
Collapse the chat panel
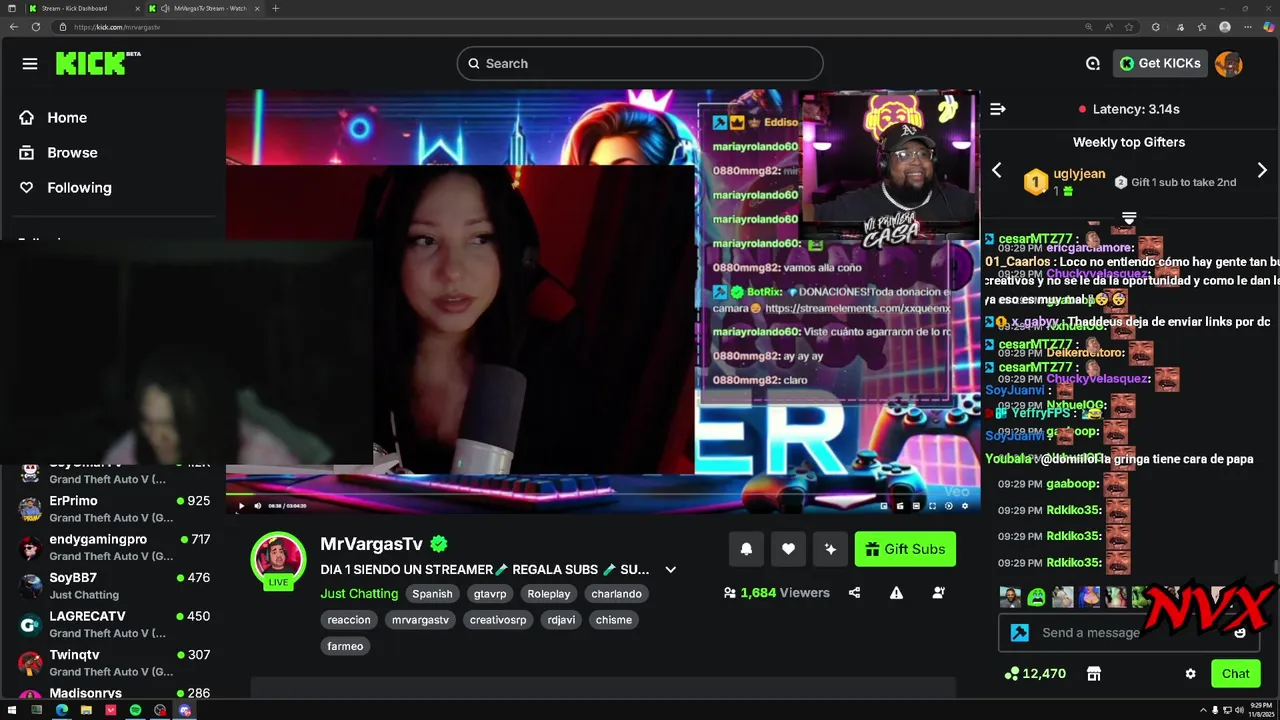click(997, 109)
